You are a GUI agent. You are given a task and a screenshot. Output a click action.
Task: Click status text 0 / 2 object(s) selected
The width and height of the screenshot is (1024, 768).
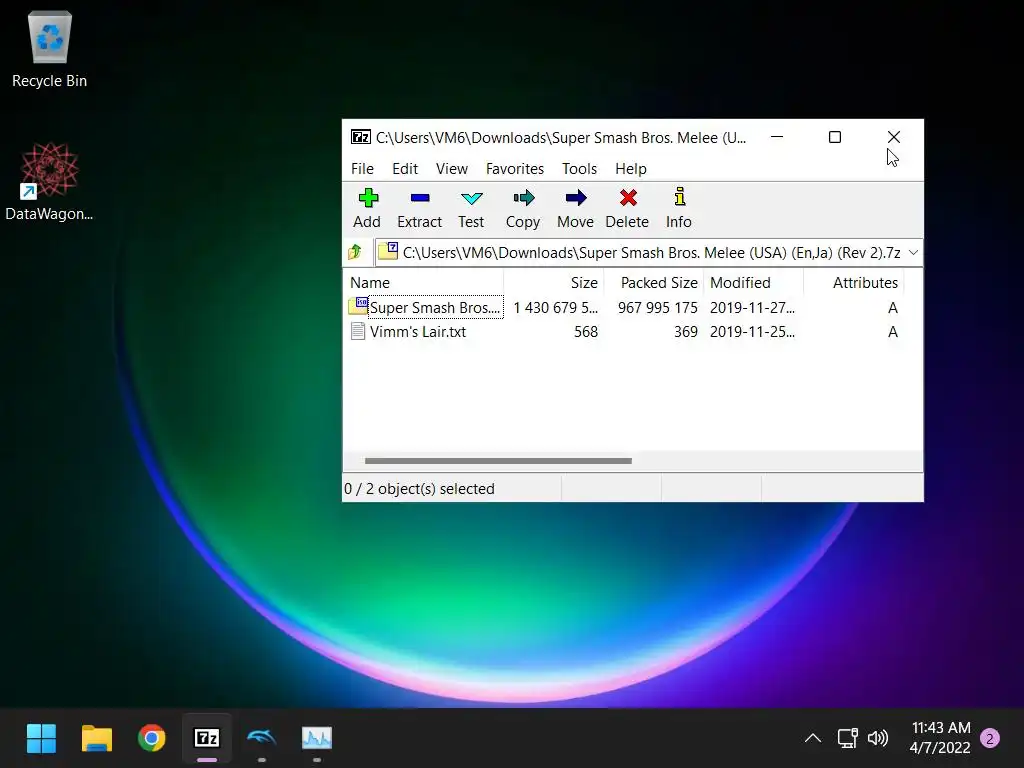pos(419,488)
